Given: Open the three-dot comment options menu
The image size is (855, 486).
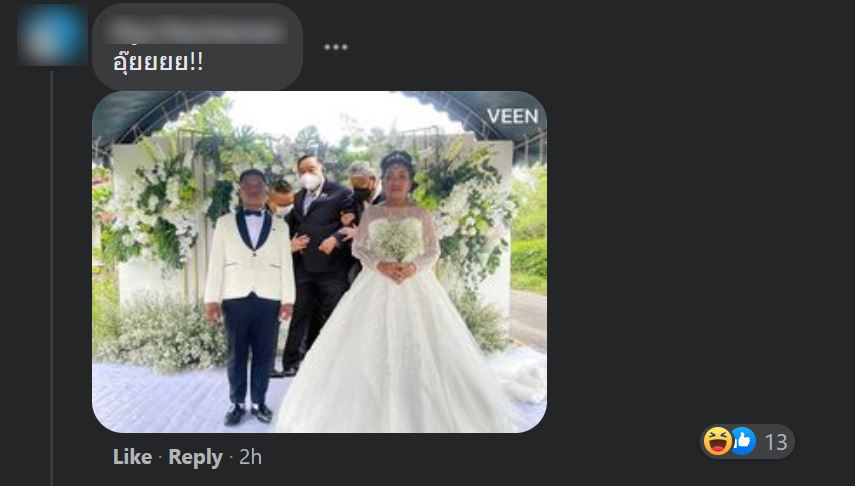Looking at the screenshot, I should tap(335, 47).
